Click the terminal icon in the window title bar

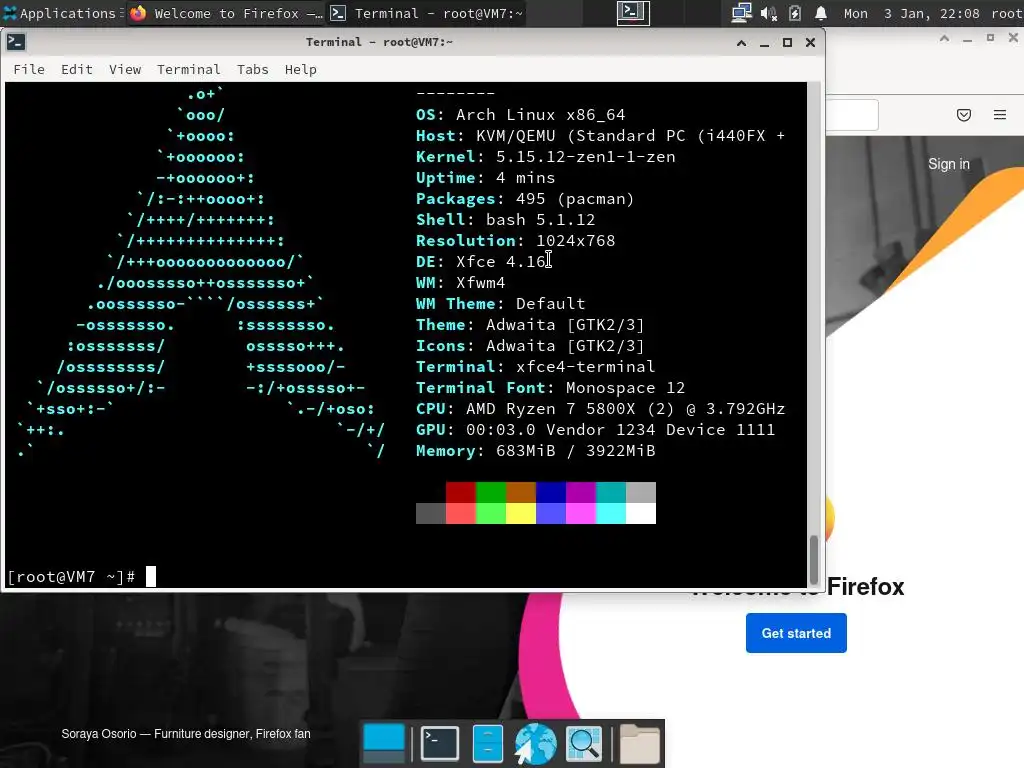coord(16,42)
